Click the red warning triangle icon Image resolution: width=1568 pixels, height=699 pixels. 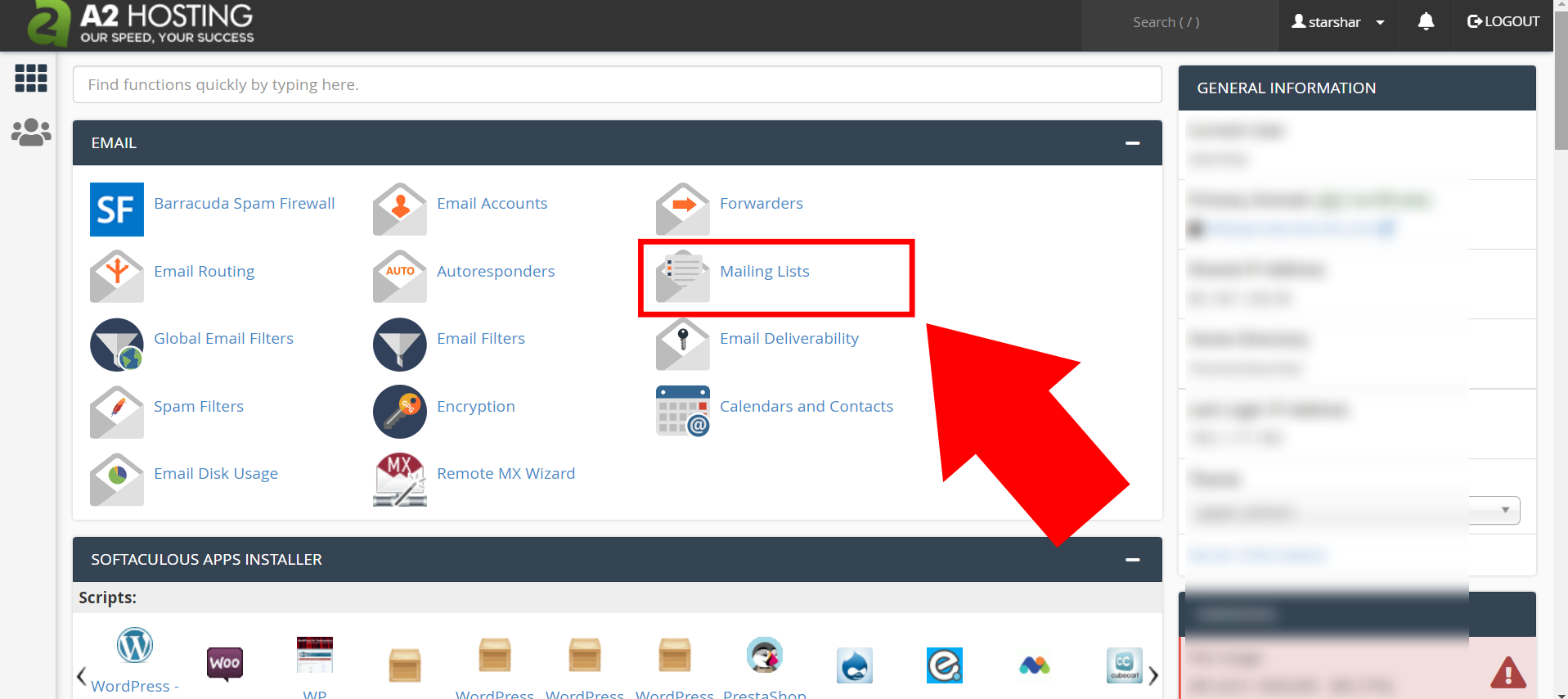tap(1508, 673)
